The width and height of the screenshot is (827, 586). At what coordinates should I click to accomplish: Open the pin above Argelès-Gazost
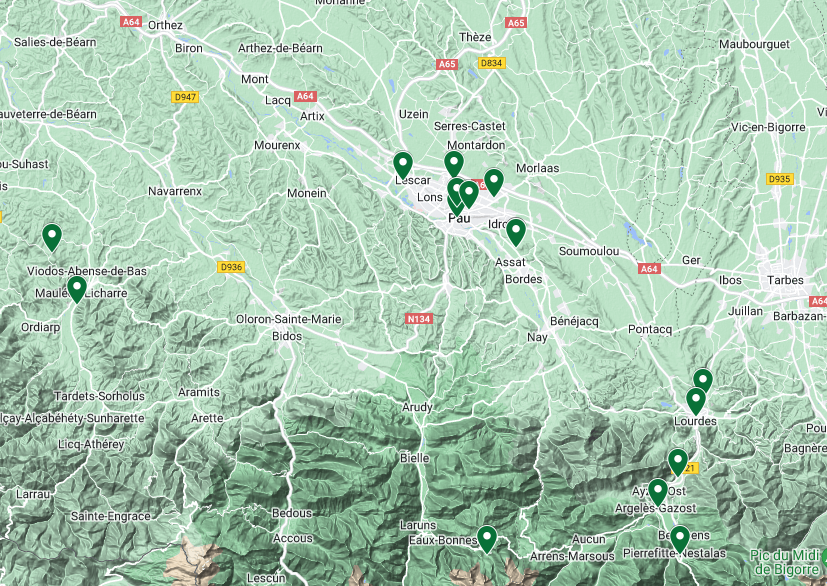pos(658,492)
